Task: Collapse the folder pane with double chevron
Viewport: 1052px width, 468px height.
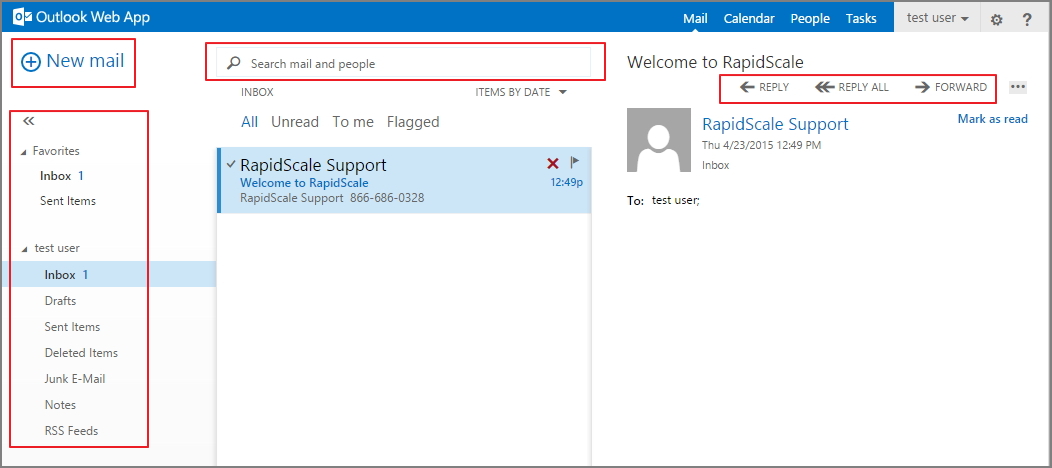Action: [29, 121]
